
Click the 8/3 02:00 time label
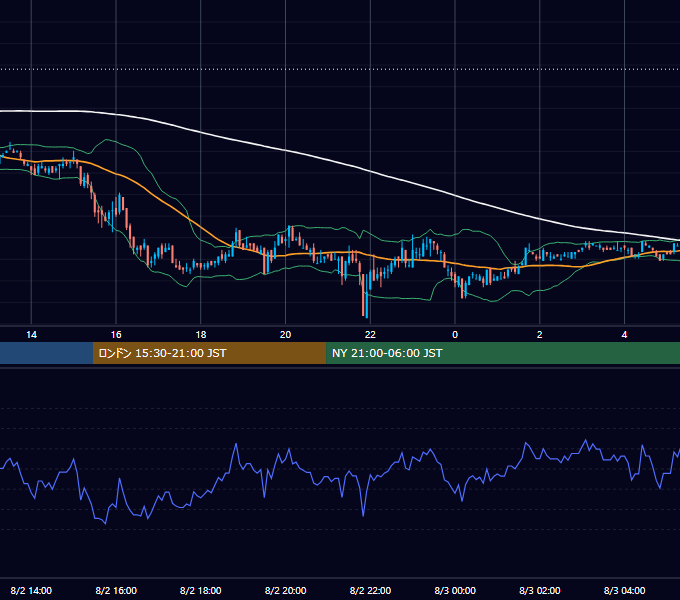coord(540,590)
